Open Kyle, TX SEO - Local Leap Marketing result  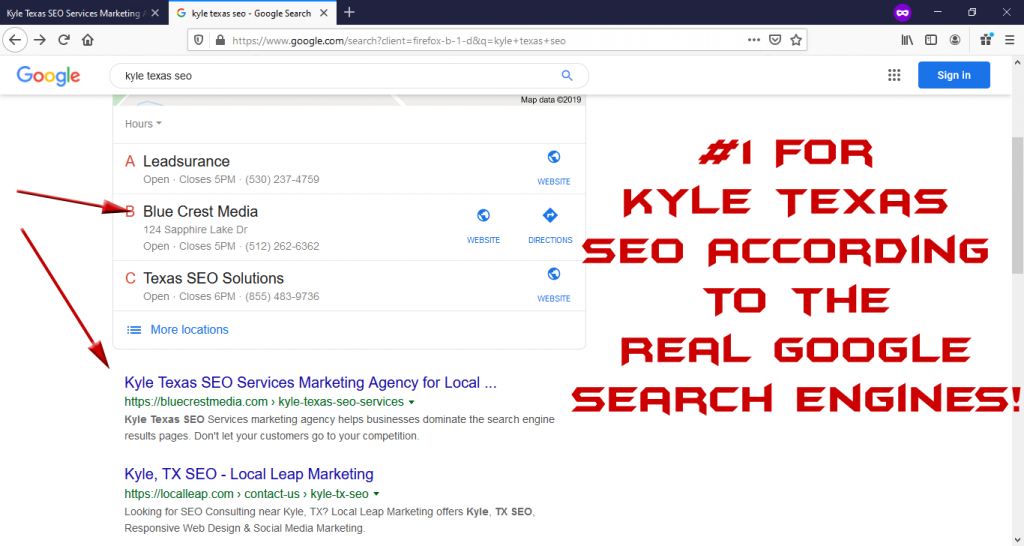click(248, 474)
